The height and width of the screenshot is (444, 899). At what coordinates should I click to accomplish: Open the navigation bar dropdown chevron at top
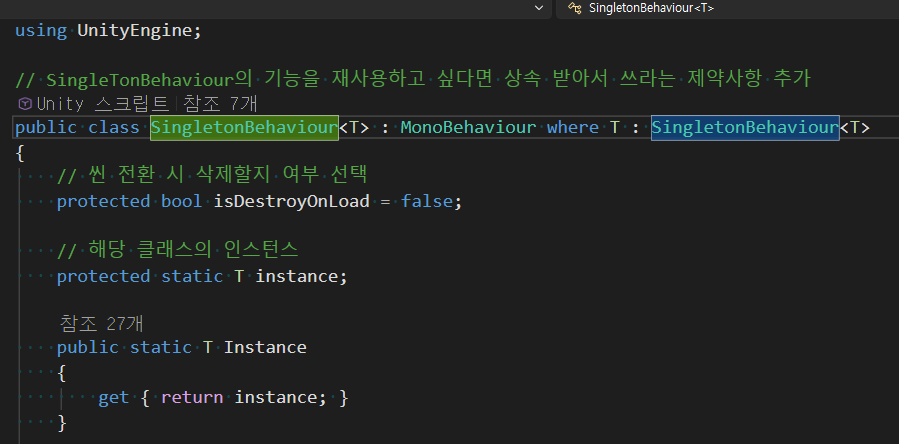click(538, 8)
